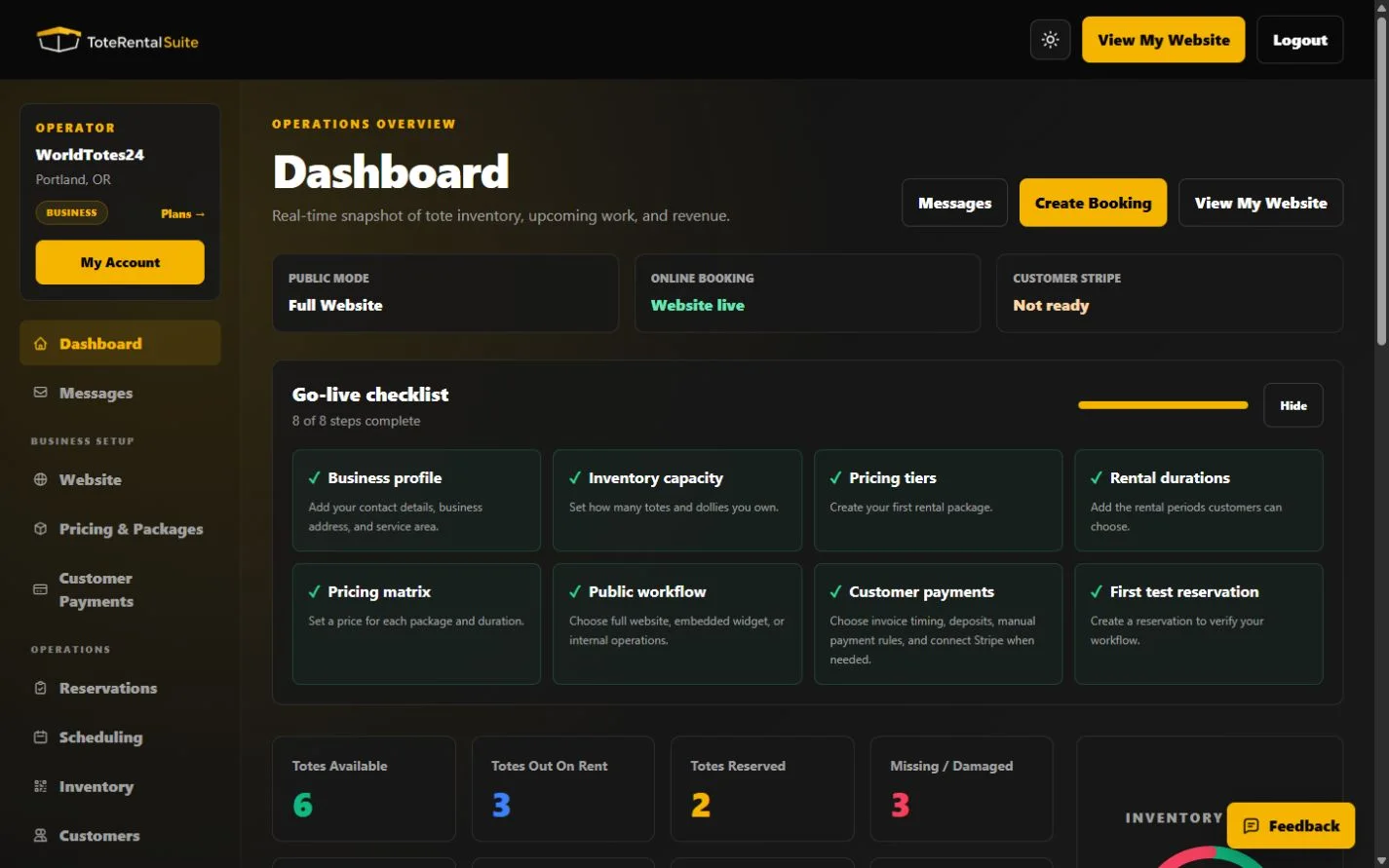This screenshot has width=1389, height=868.
Task: Open the Dashboard sidebar item
Action: [x=120, y=344]
